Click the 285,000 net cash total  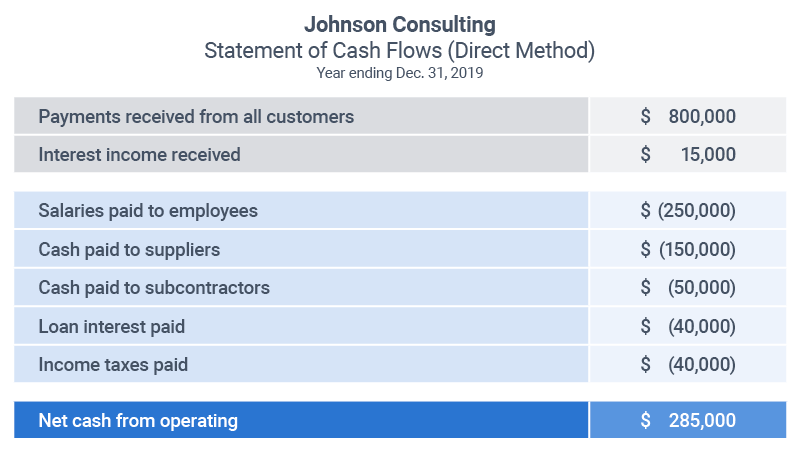tap(702, 421)
